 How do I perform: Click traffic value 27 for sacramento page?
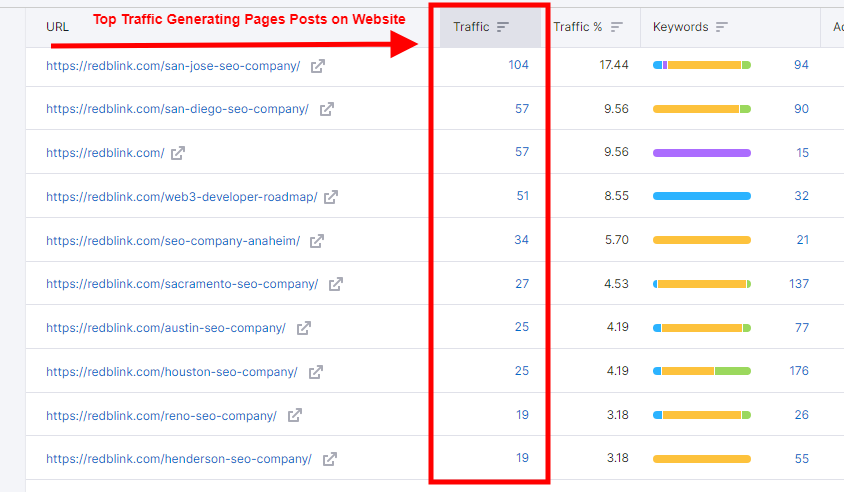click(x=522, y=284)
